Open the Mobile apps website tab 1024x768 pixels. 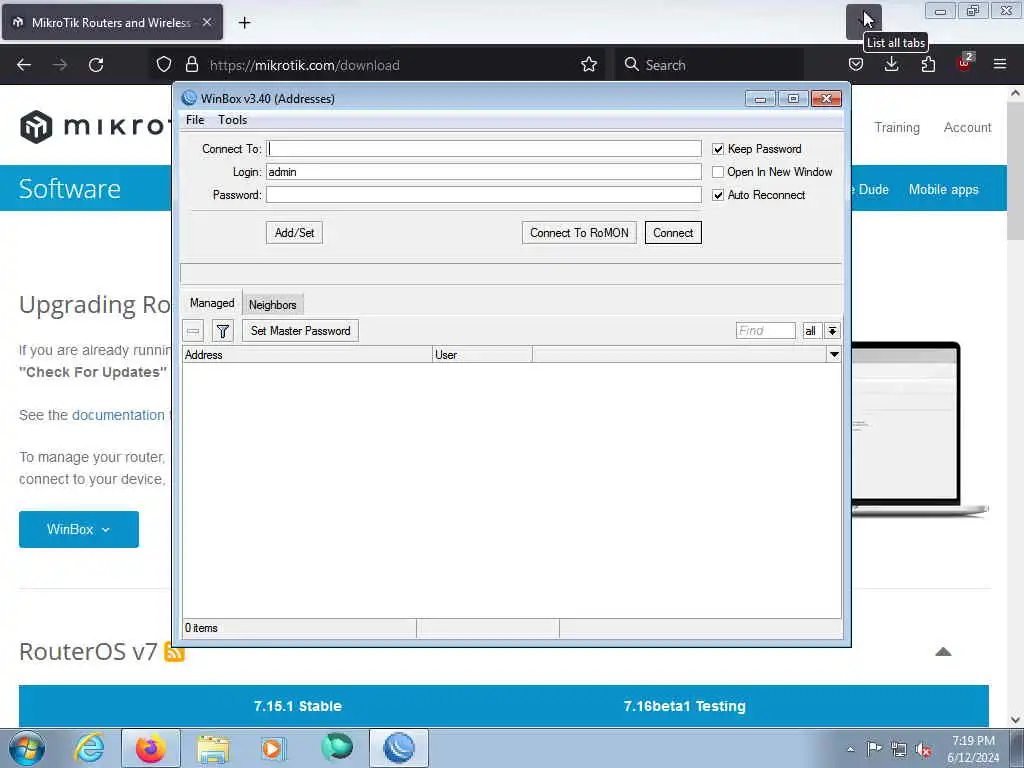click(943, 189)
